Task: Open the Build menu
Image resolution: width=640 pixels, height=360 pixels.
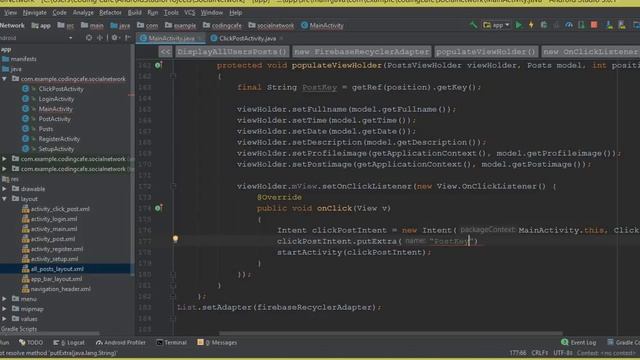Action: click(x=135, y=13)
